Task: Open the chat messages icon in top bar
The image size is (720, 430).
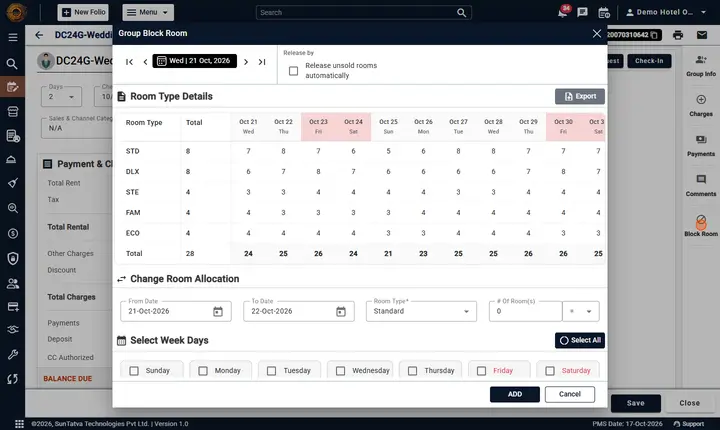Action: (582, 12)
